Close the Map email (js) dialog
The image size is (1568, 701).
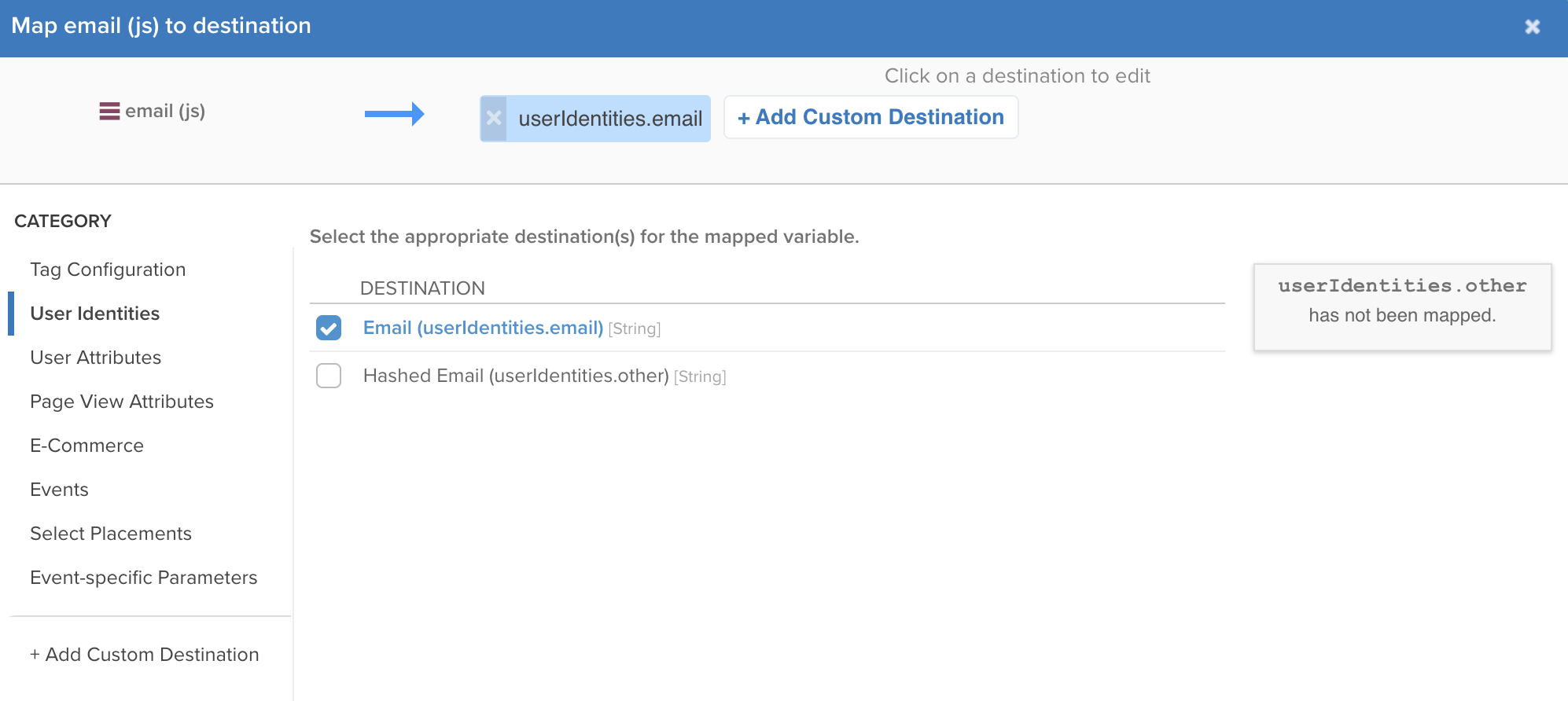1533,26
